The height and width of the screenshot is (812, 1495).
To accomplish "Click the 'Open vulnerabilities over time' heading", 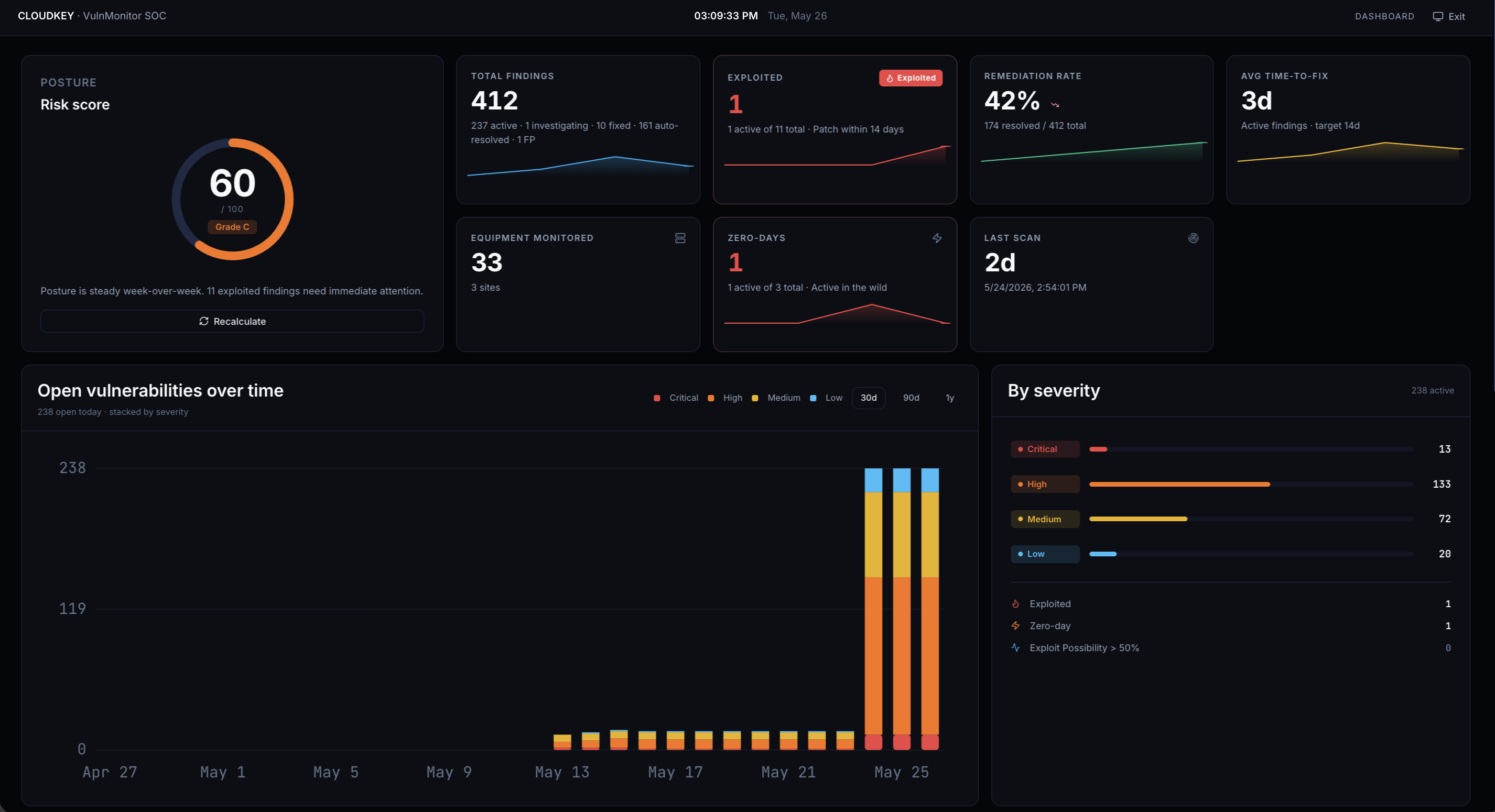I will [x=161, y=390].
